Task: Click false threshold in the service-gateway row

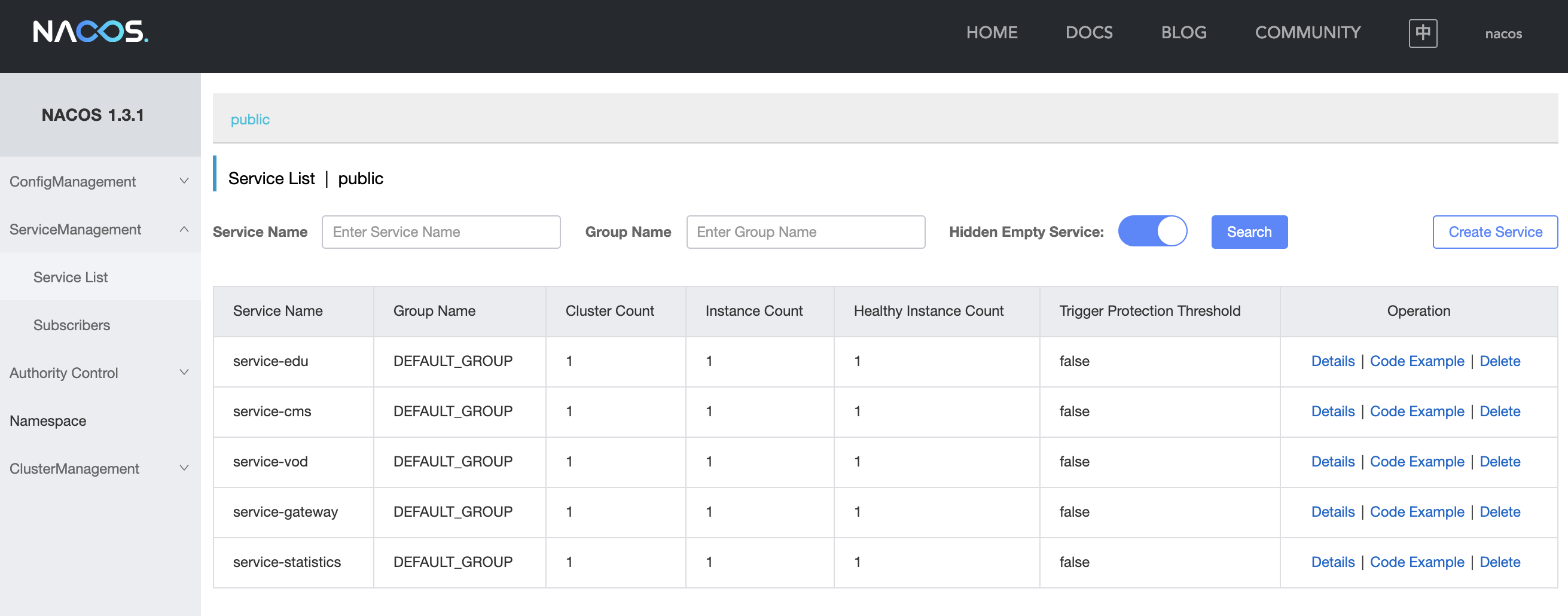Action: 1074,511
